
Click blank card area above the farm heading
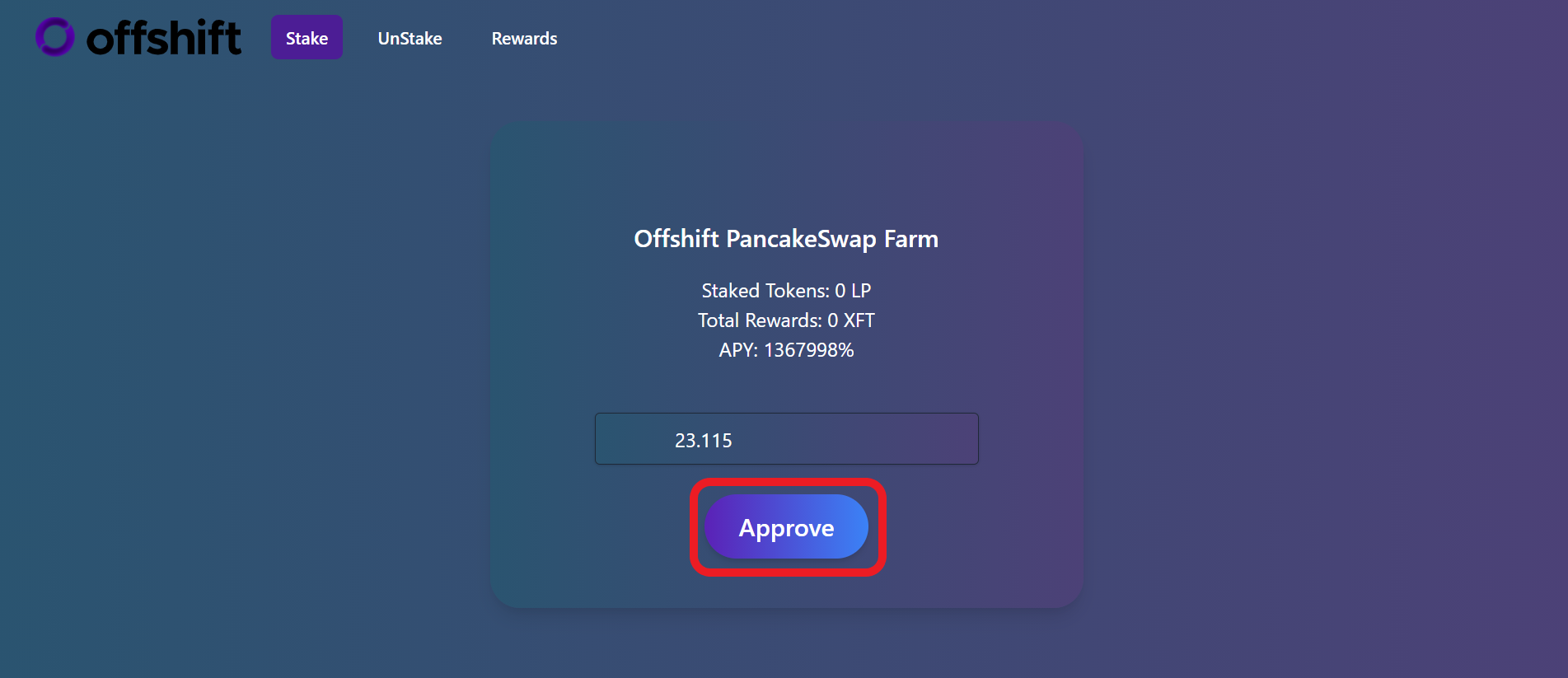tap(786, 173)
